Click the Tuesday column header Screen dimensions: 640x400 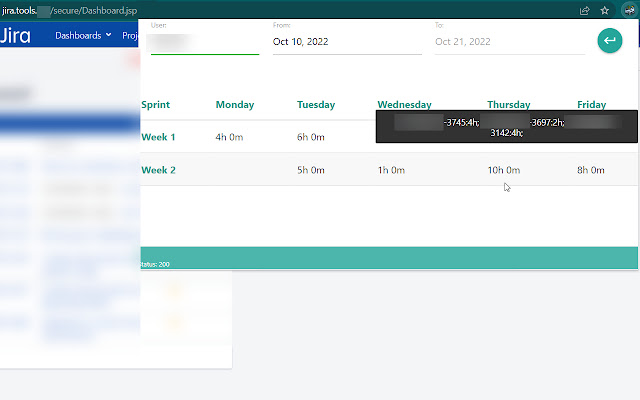[x=316, y=104]
